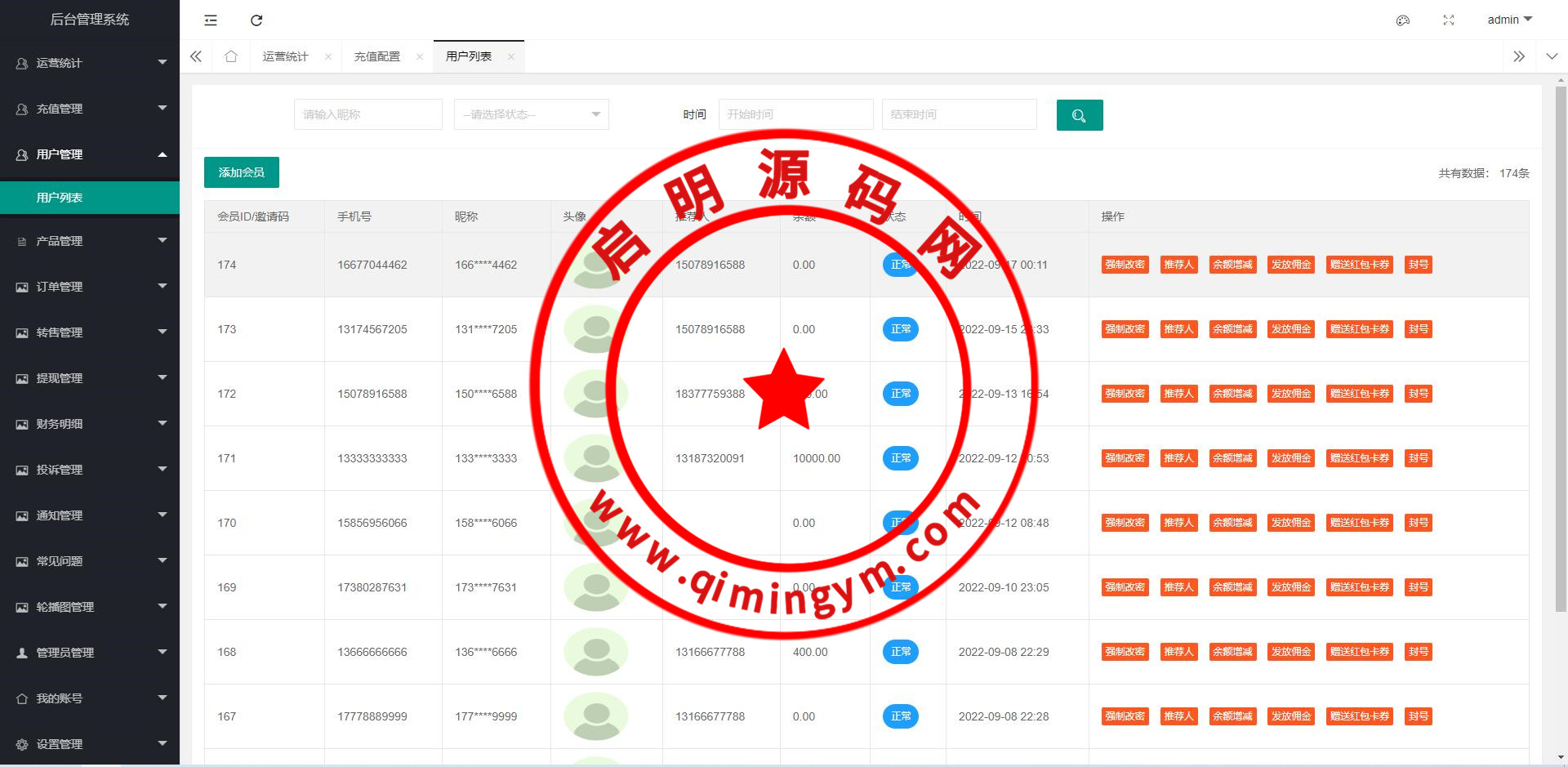1568x767 pixels.
Task: Open the theme palette icon
Action: click(x=1403, y=20)
